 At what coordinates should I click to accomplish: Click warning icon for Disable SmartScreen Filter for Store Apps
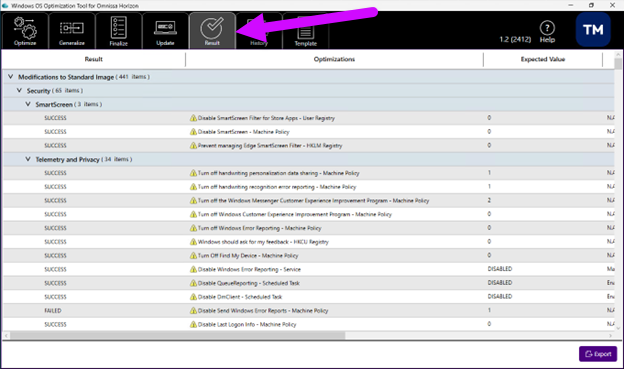coord(193,118)
